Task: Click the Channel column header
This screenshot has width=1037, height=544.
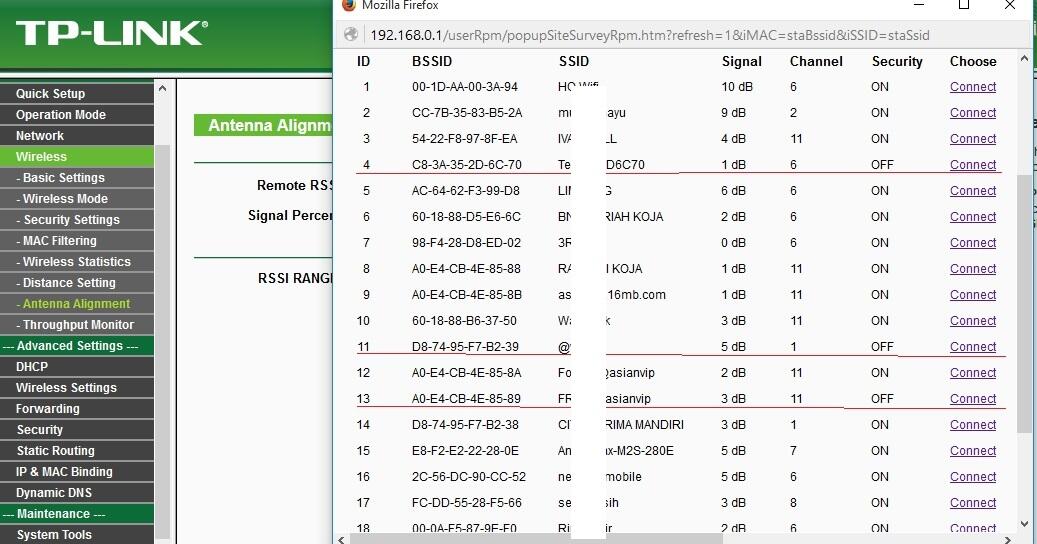Action: point(816,61)
